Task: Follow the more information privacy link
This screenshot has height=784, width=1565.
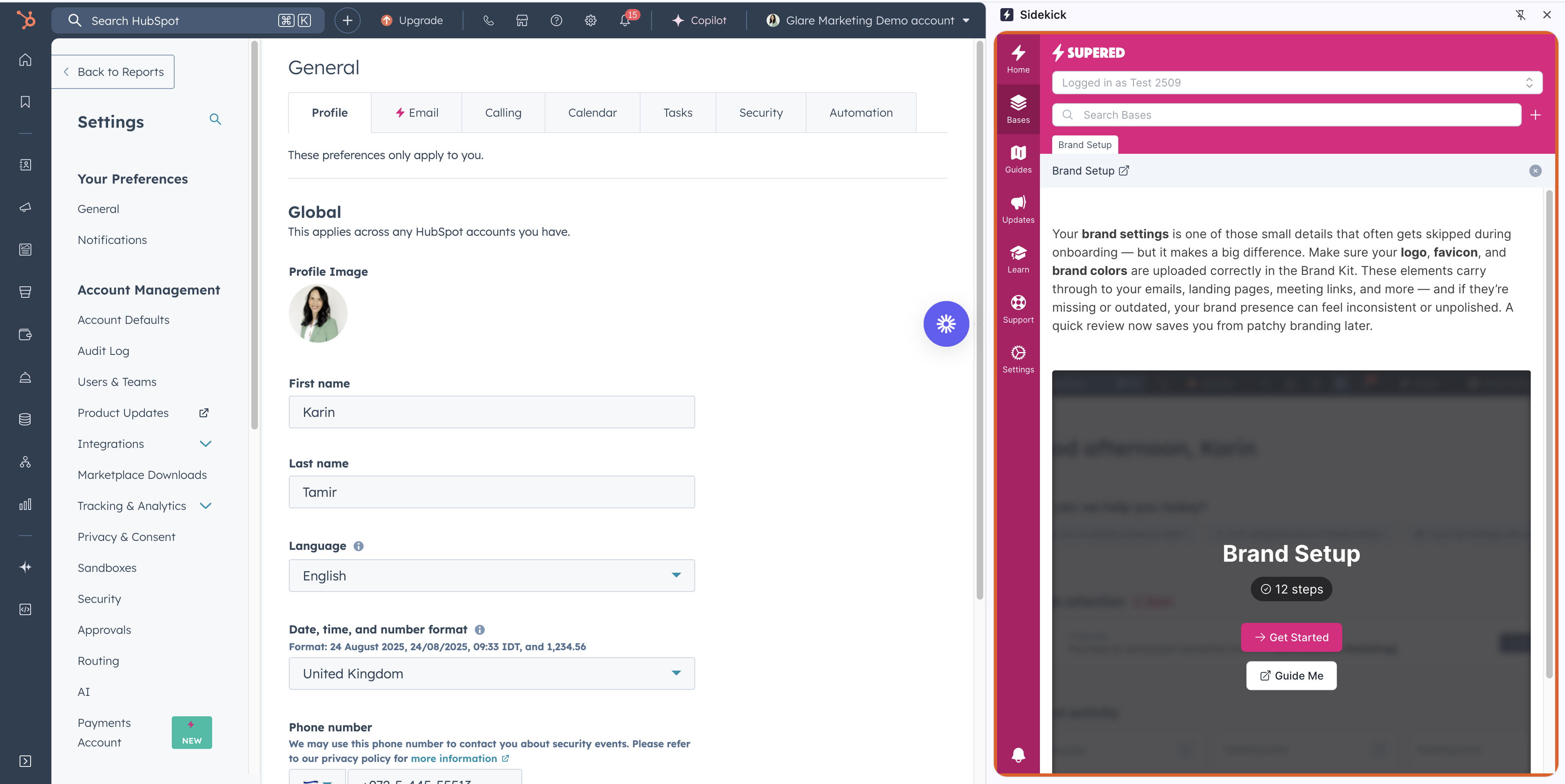Action: coord(459,758)
